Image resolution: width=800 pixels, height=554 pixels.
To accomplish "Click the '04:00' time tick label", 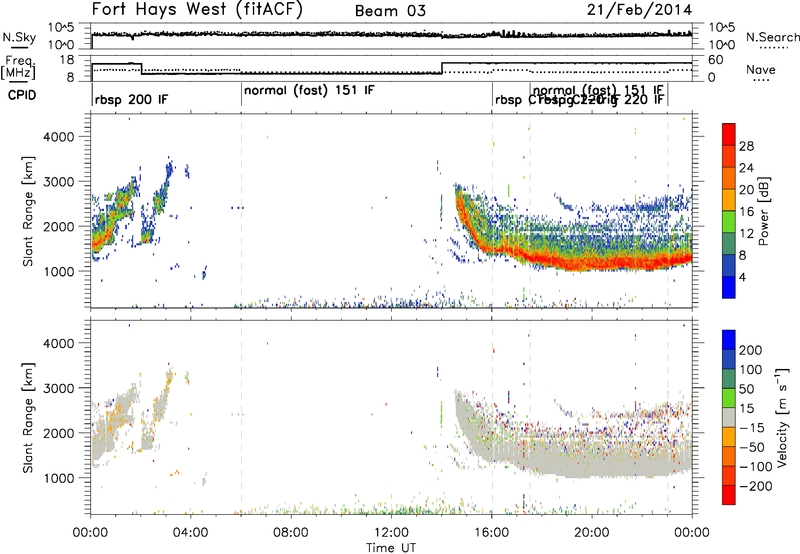I will pos(190,532).
